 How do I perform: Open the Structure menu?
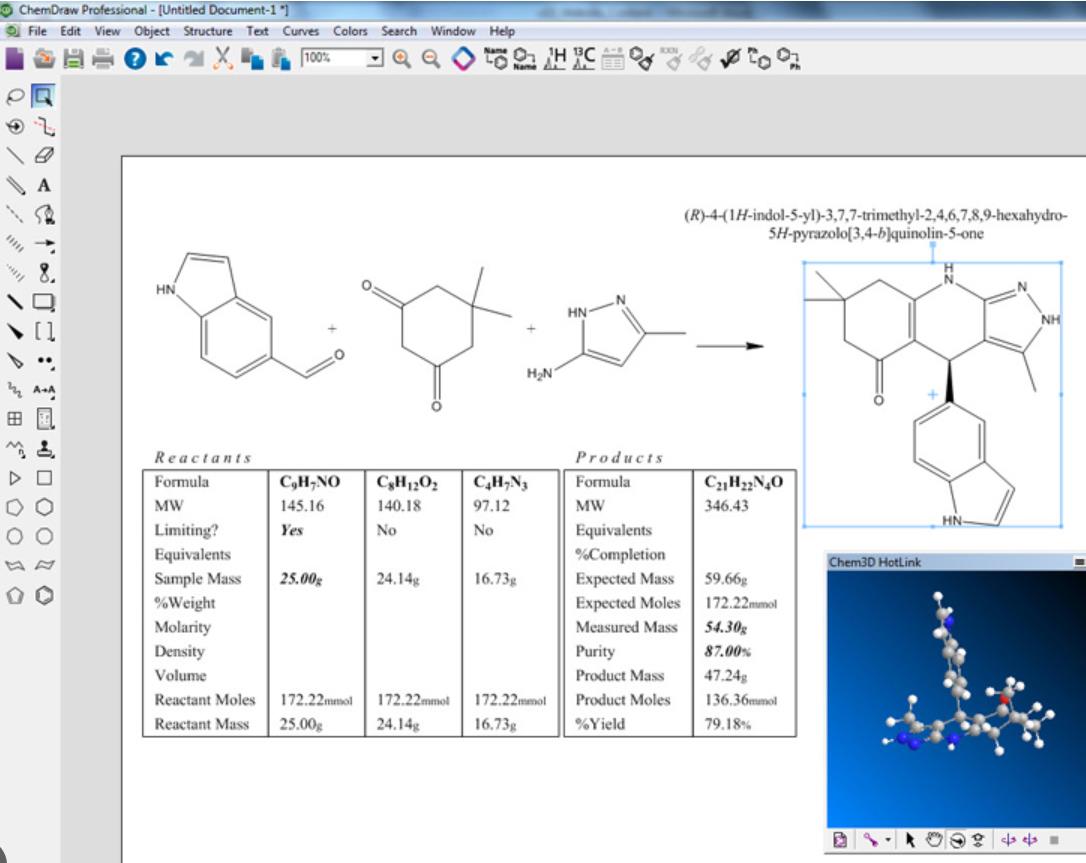pos(210,31)
